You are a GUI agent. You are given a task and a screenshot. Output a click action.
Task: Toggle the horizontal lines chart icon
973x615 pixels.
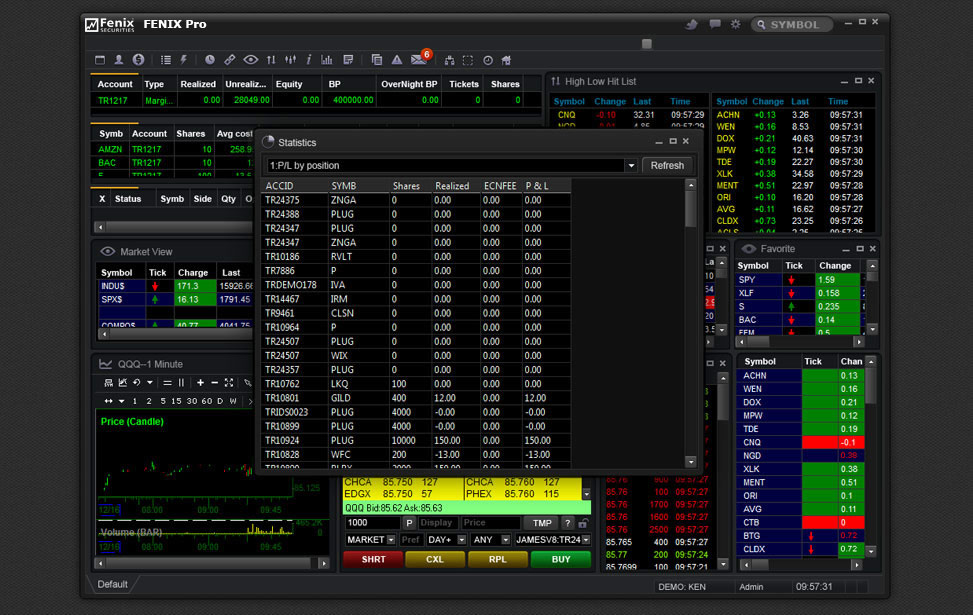click(167, 383)
